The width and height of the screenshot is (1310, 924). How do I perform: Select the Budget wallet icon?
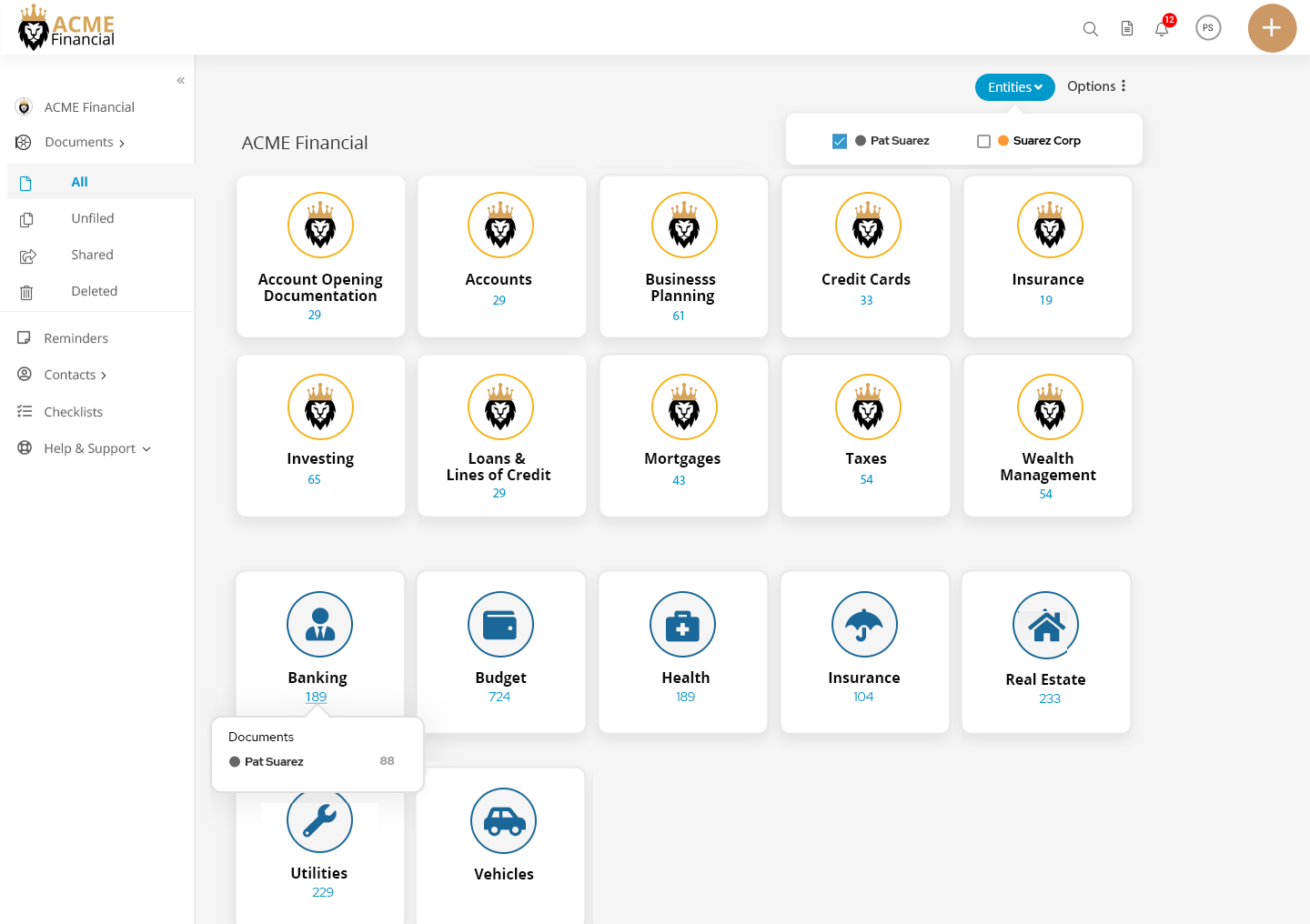coord(500,625)
